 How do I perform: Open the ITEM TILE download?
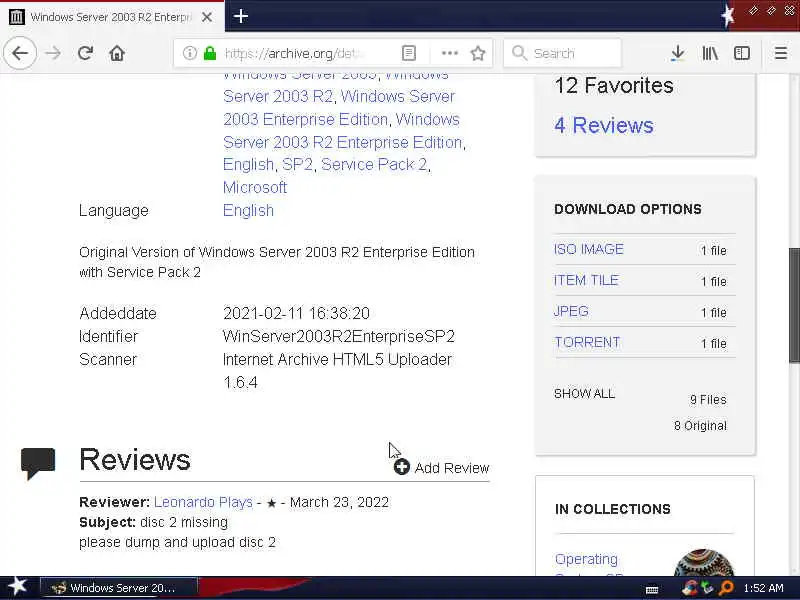[x=586, y=280]
